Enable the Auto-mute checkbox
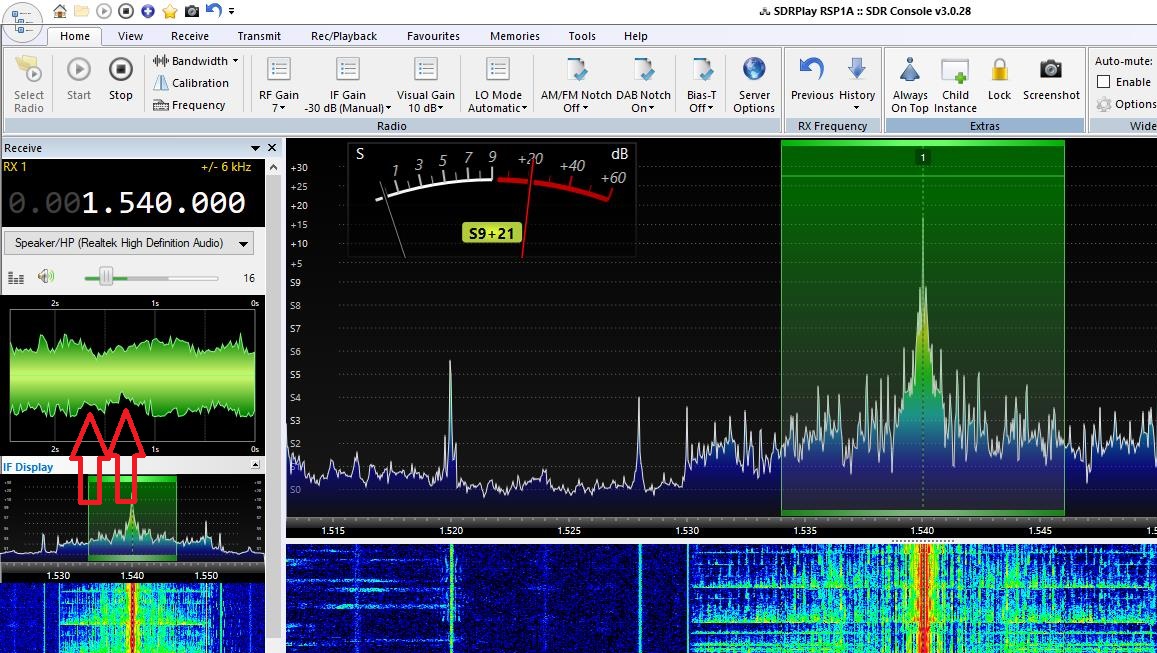This screenshot has width=1157, height=653. click(x=1104, y=82)
